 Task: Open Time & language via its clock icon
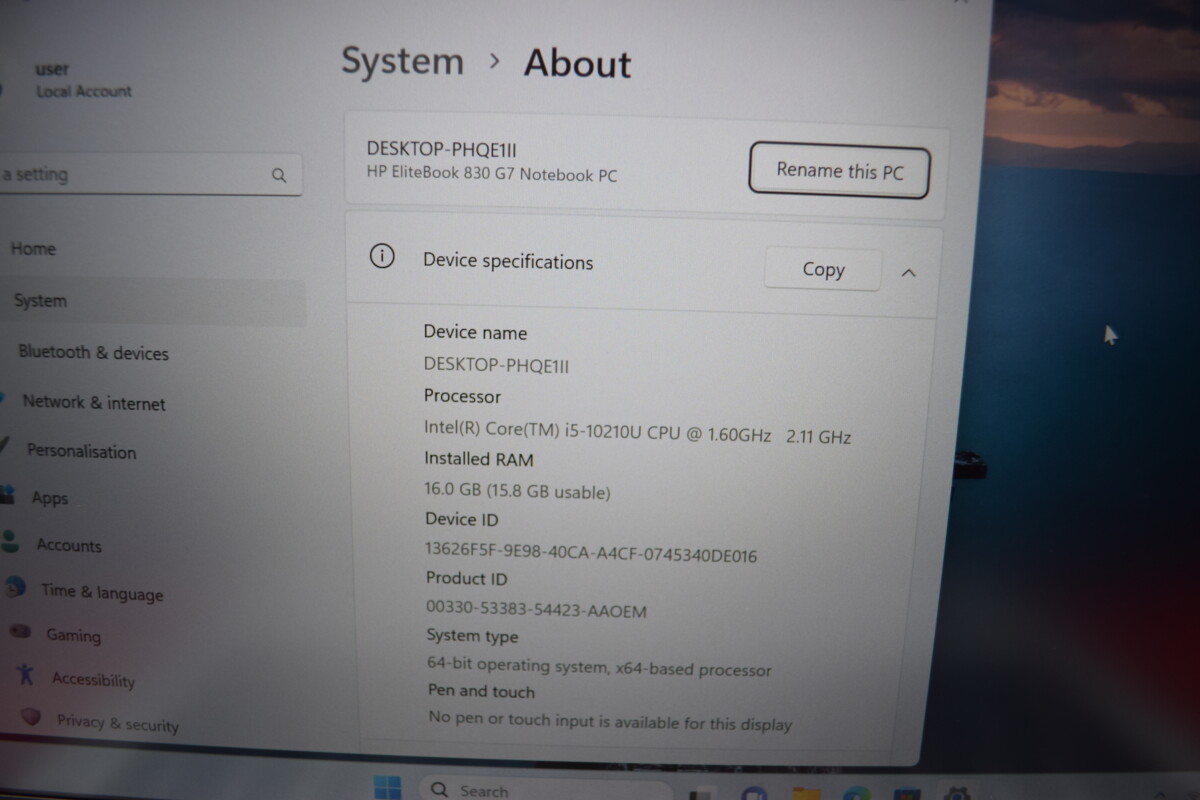pos(14,587)
